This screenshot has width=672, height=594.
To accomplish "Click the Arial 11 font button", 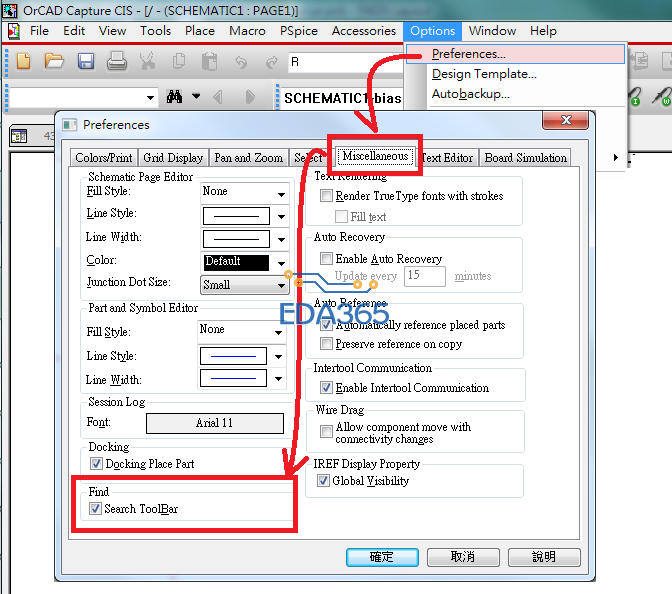I will (x=215, y=423).
